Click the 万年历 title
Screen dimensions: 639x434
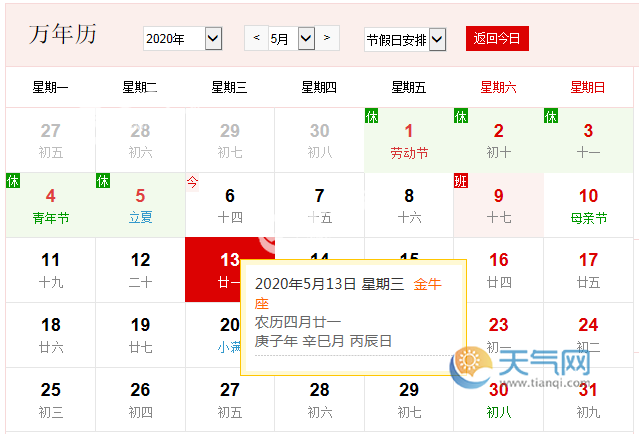(x=63, y=34)
